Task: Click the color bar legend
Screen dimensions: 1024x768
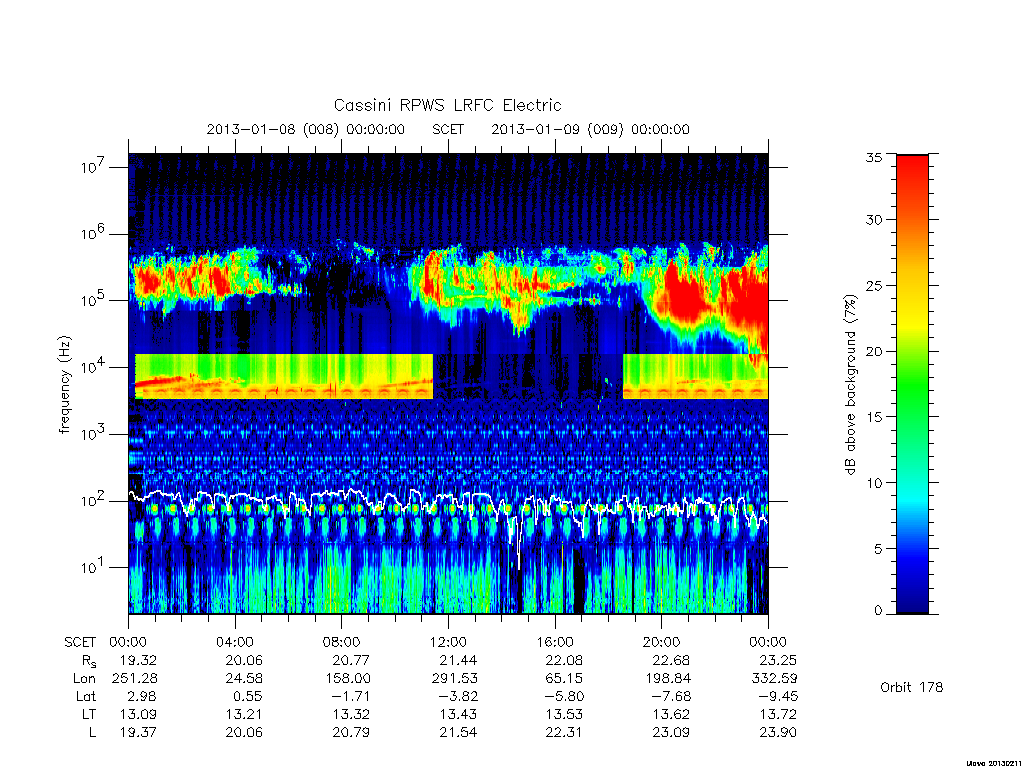Action: [x=912, y=384]
